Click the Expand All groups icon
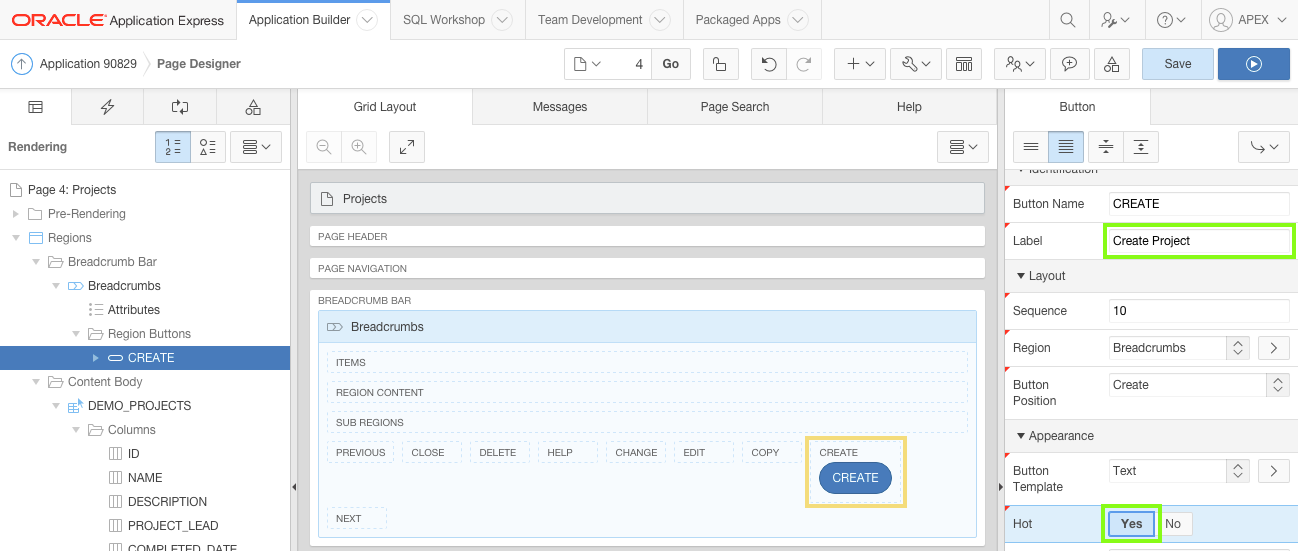The width and height of the screenshot is (1298, 551). pyautogui.click(x=1141, y=147)
